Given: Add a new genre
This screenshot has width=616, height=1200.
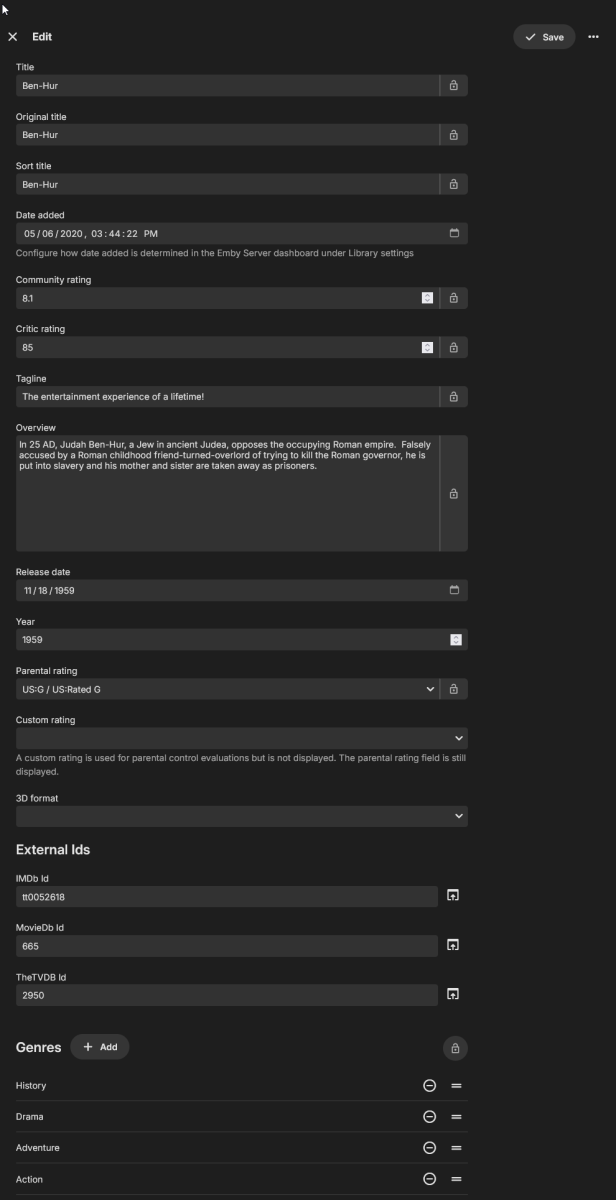Looking at the screenshot, I should pyautogui.click(x=99, y=1047).
